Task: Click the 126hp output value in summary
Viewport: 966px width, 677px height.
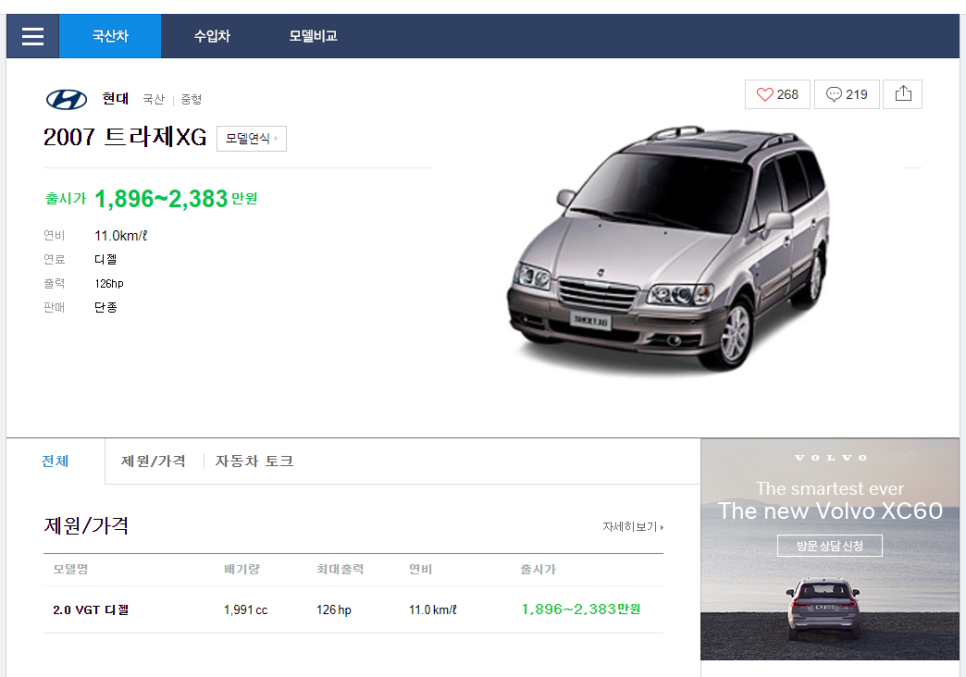Action: [109, 283]
